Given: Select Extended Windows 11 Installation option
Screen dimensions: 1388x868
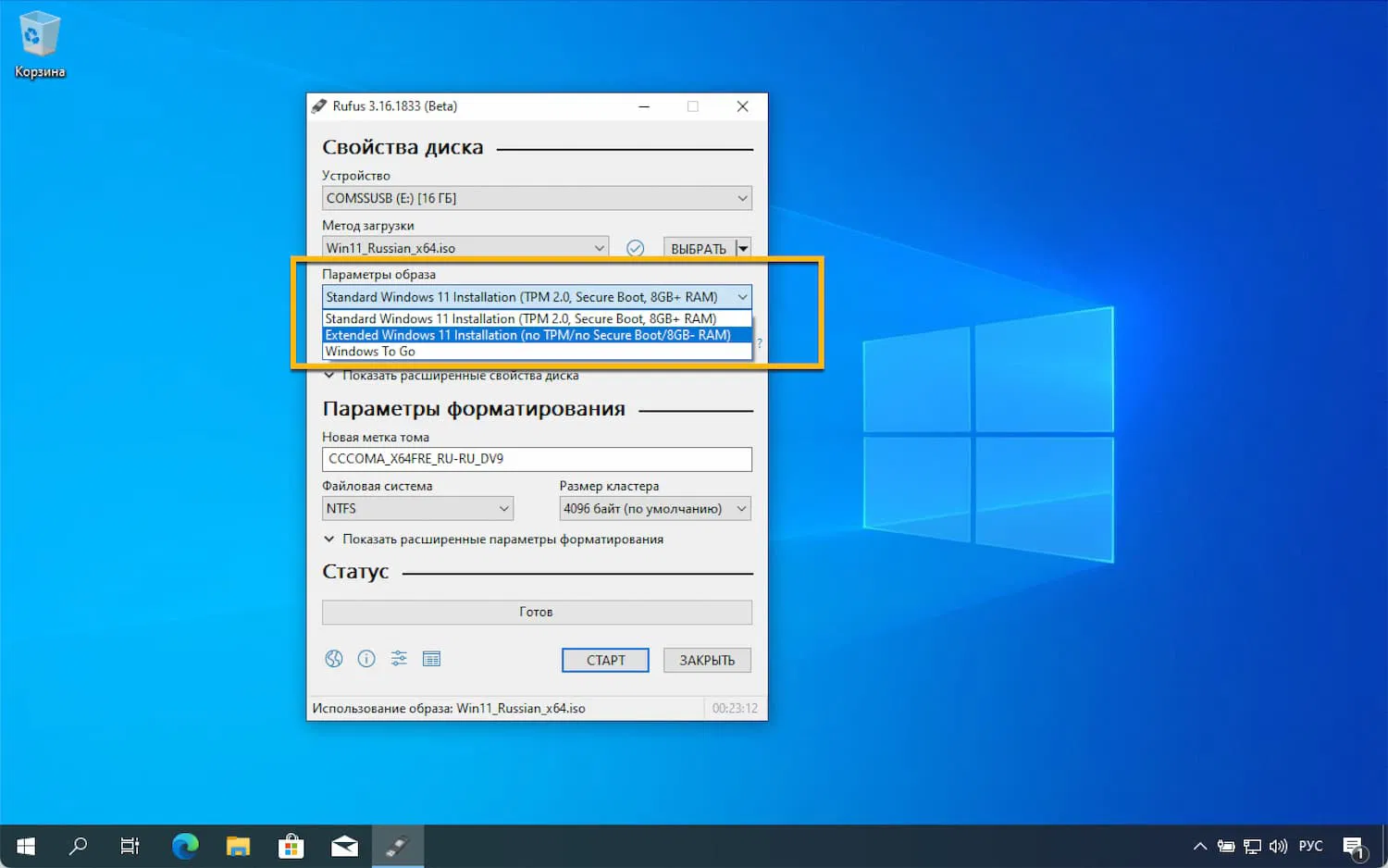Looking at the screenshot, I should 537,335.
